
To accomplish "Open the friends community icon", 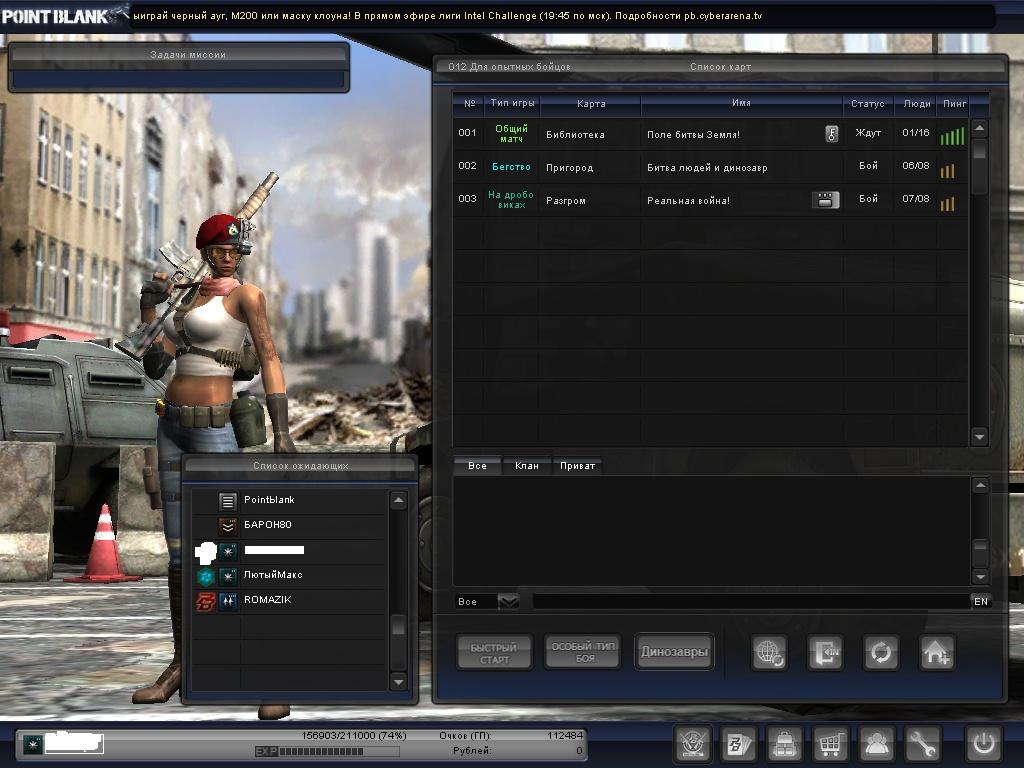I will point(878,744).
